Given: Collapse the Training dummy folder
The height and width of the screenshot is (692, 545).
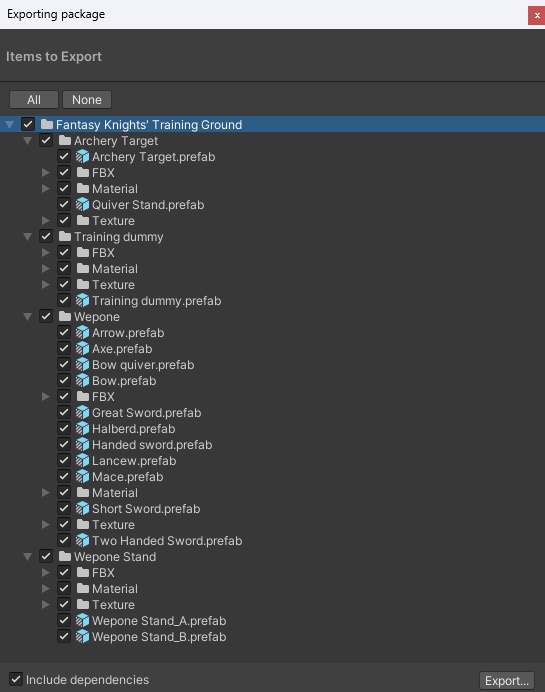Looking at the screenshot, I should 27,237.
